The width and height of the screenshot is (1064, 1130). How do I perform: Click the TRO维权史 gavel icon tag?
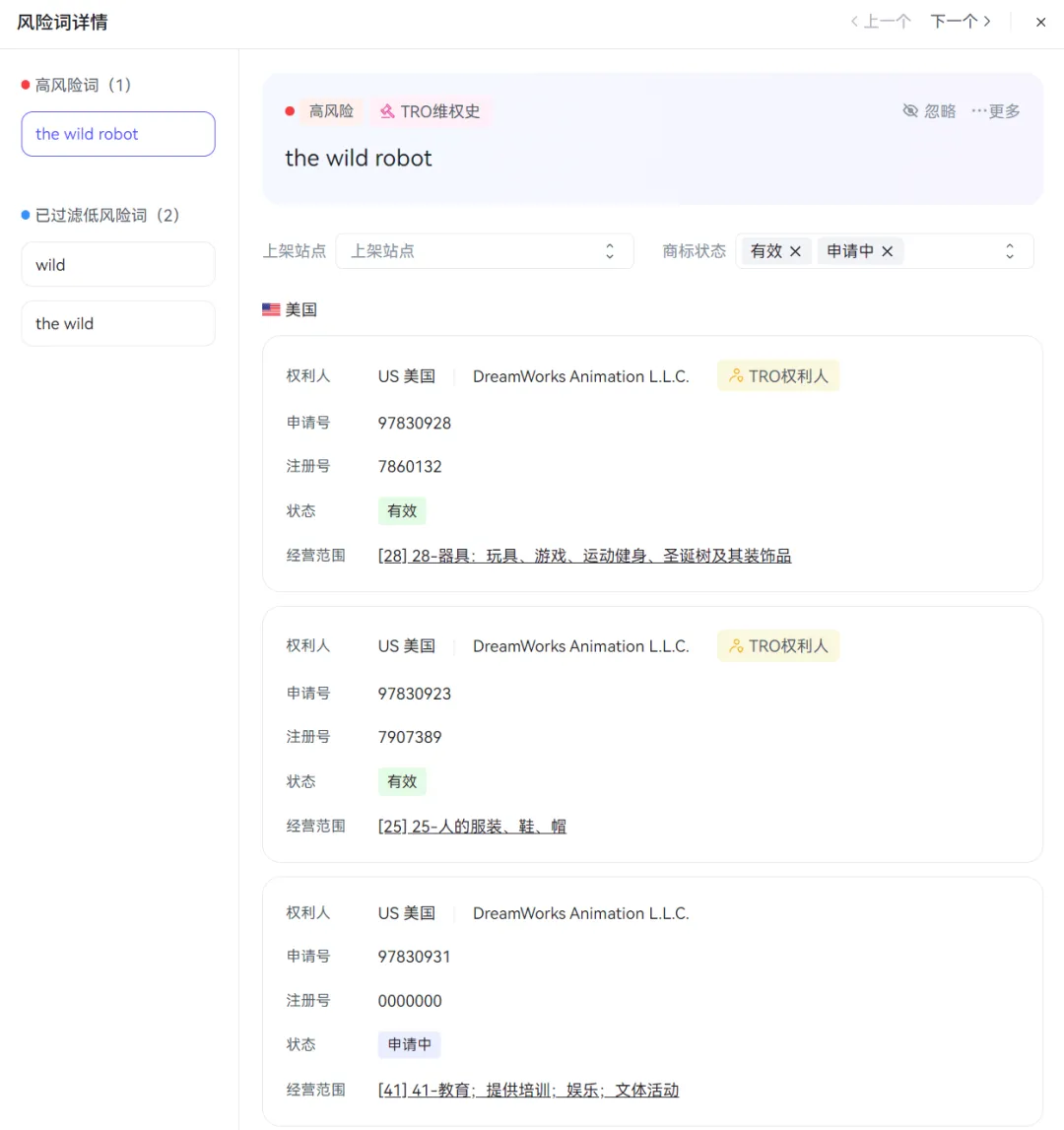click(431, 111)
